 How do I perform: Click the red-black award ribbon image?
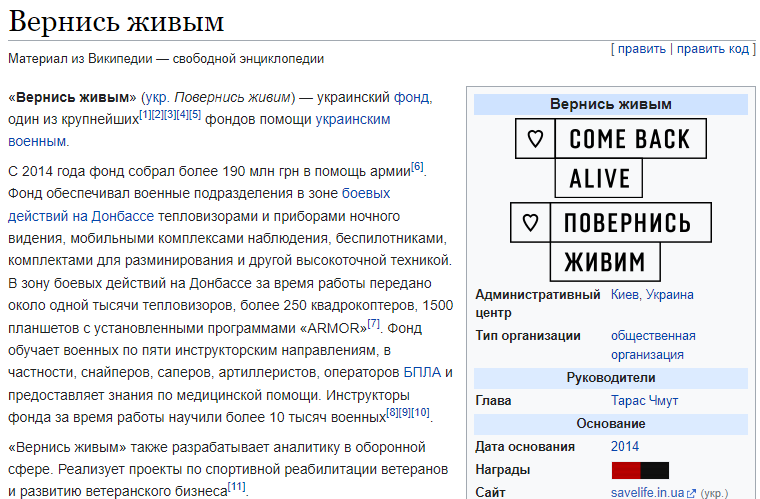(x=640, y=470)
